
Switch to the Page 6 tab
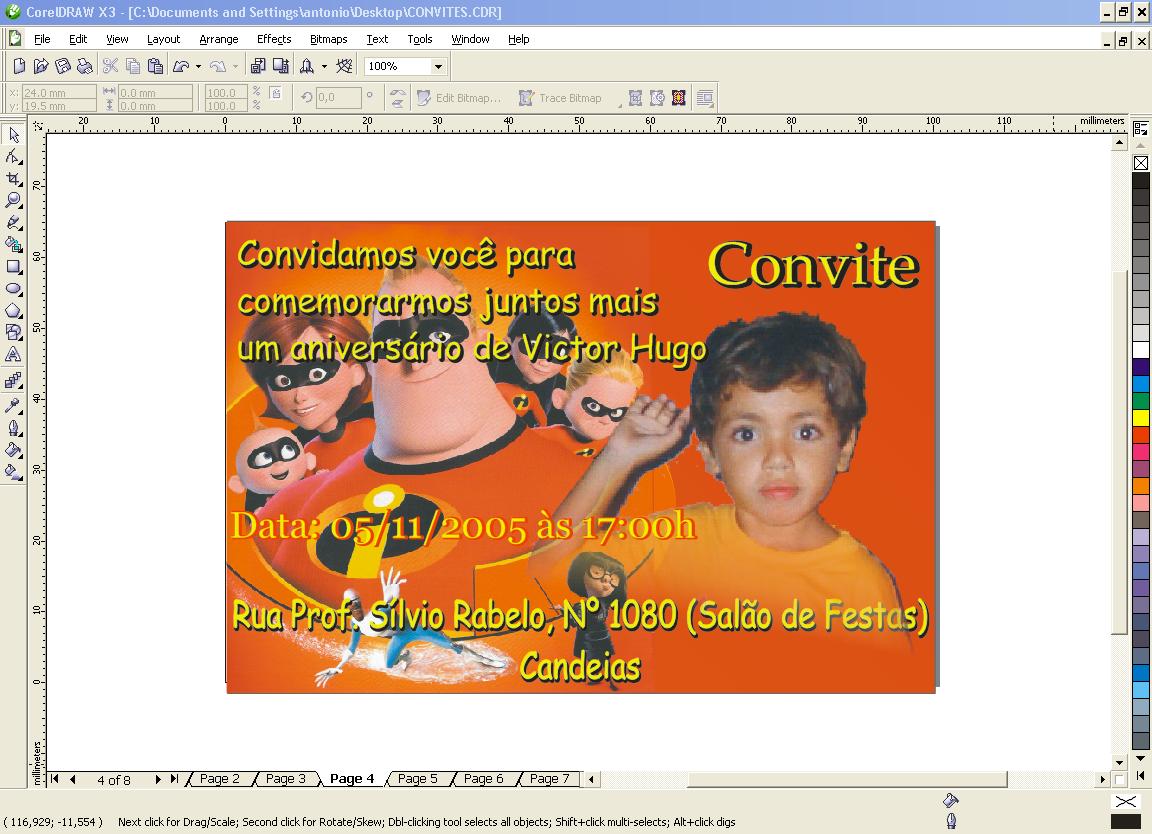tap(484, 778)
